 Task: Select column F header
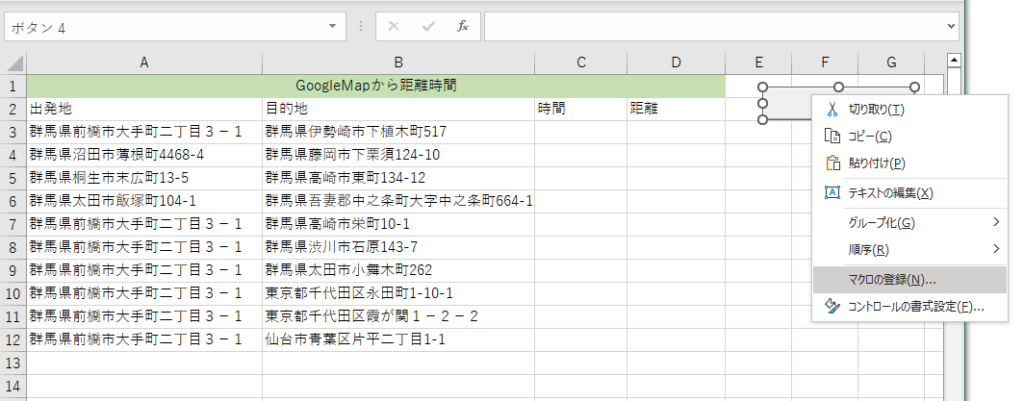(825, 63)
